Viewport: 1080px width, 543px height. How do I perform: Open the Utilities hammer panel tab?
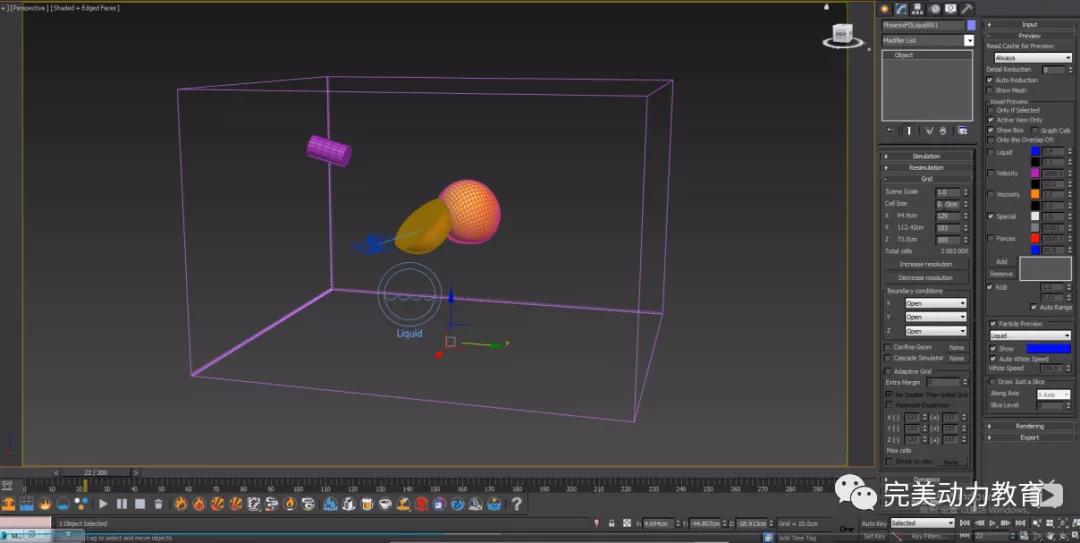[x=967, y=9]
